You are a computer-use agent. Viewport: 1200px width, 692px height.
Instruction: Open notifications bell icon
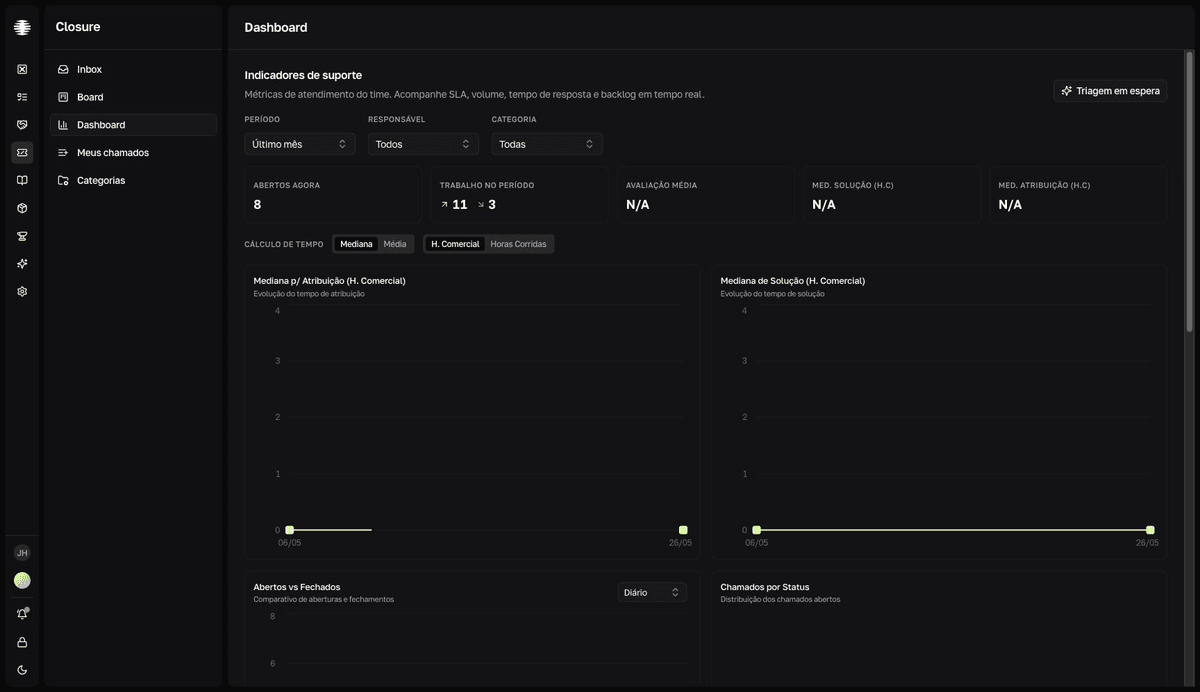22,614
